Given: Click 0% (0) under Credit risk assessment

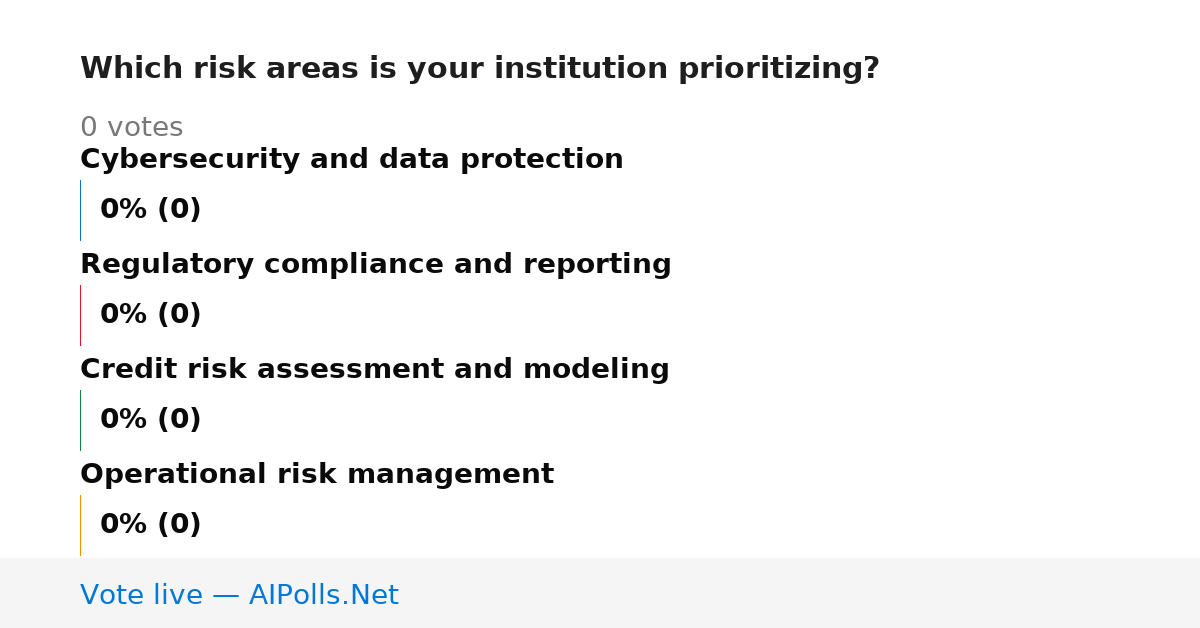Looking at the screenshot, I should [150, 420].
